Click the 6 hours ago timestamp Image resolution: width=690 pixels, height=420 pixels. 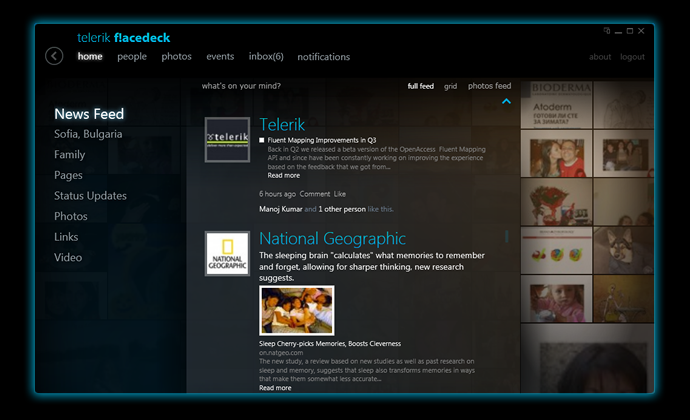(x=277, y=194)
